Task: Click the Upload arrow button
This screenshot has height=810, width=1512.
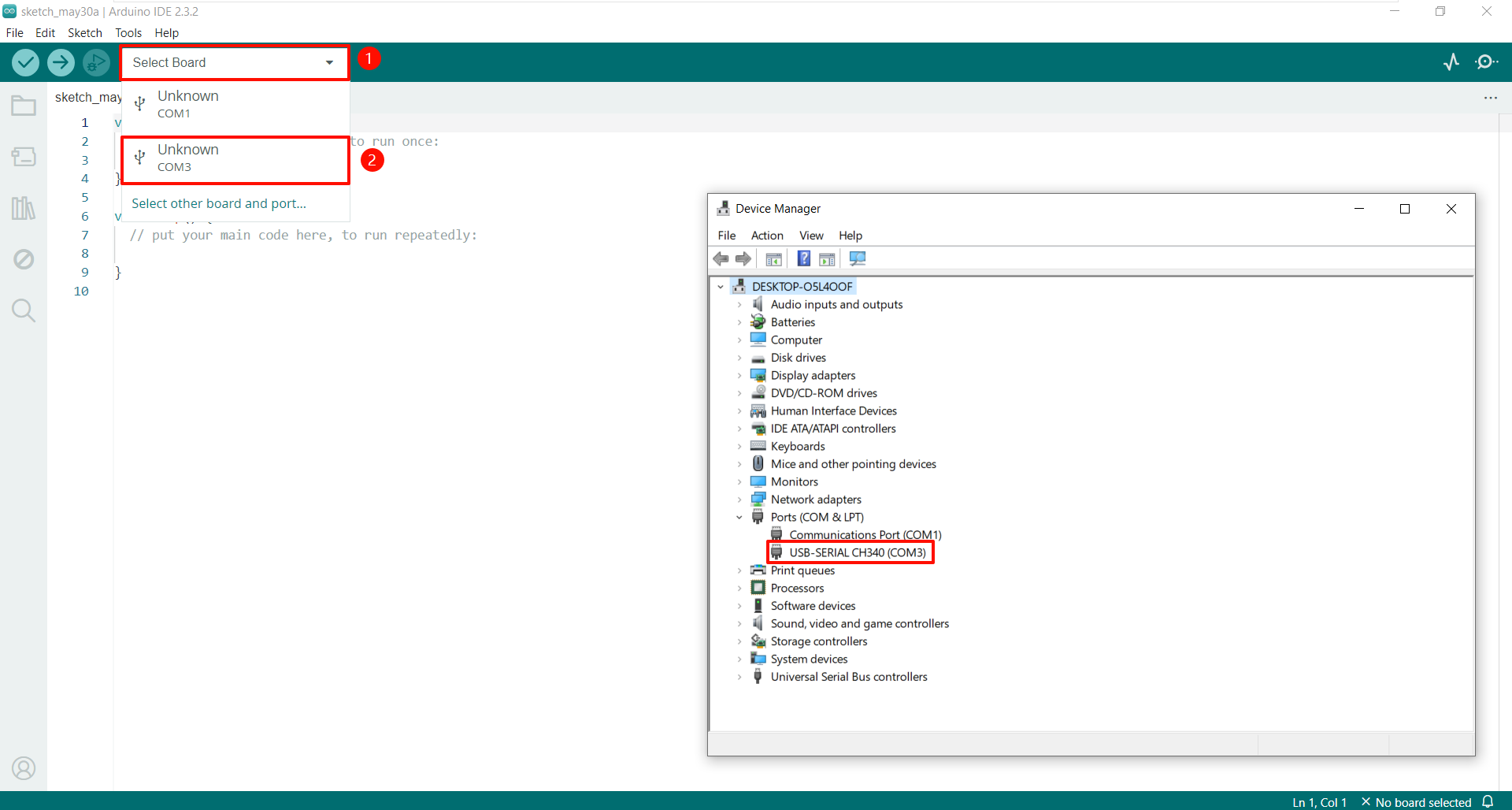Action: pos(61,62)
